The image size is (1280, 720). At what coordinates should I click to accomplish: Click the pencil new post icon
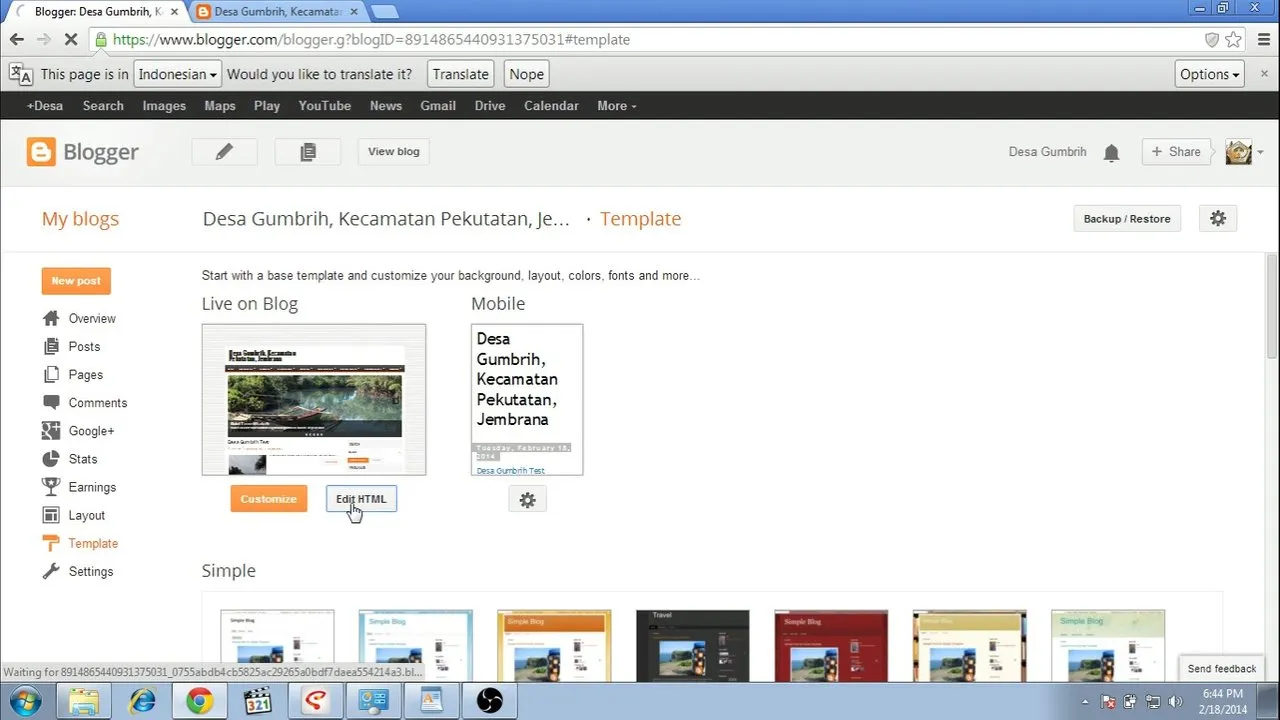(x=224, y=152)
